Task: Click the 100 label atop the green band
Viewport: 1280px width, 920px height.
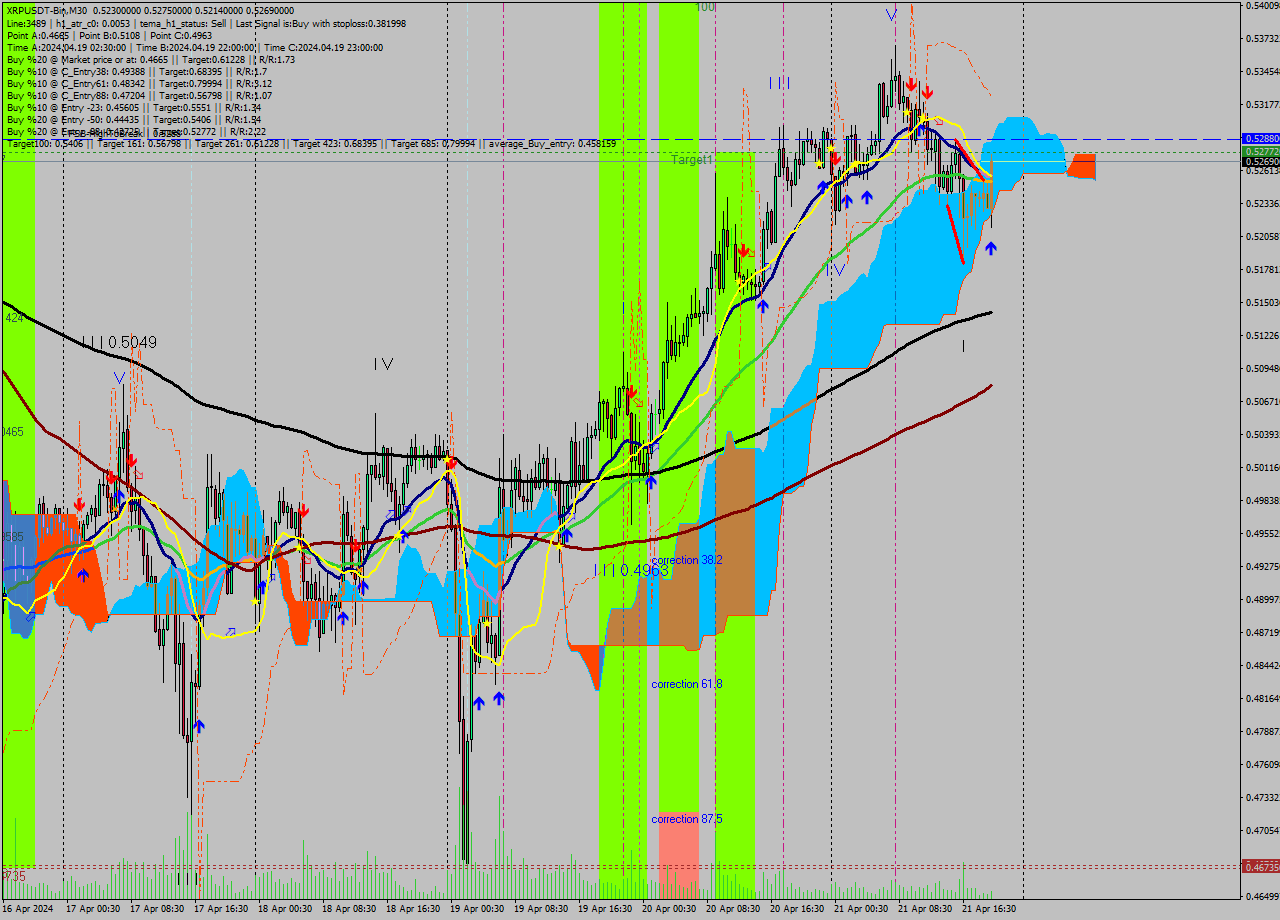Action: (x=705, y=7)
